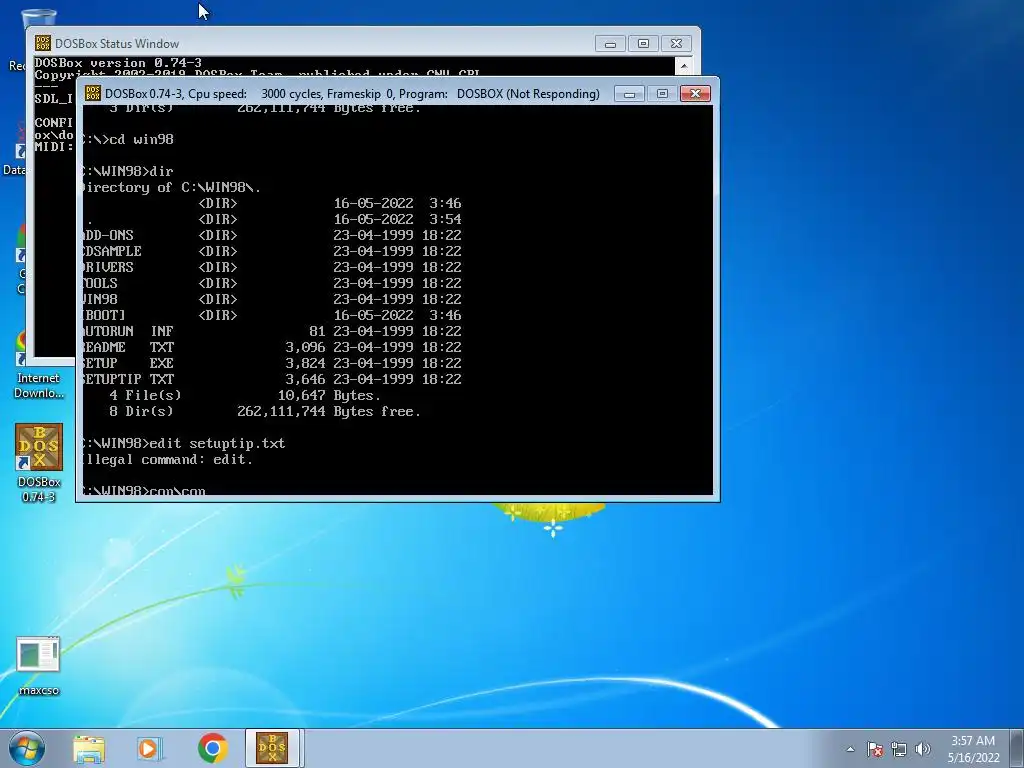Click the DOSBox icon in the Status Window title bar
Screen dimensions: 1024x768
click(42, 43)
